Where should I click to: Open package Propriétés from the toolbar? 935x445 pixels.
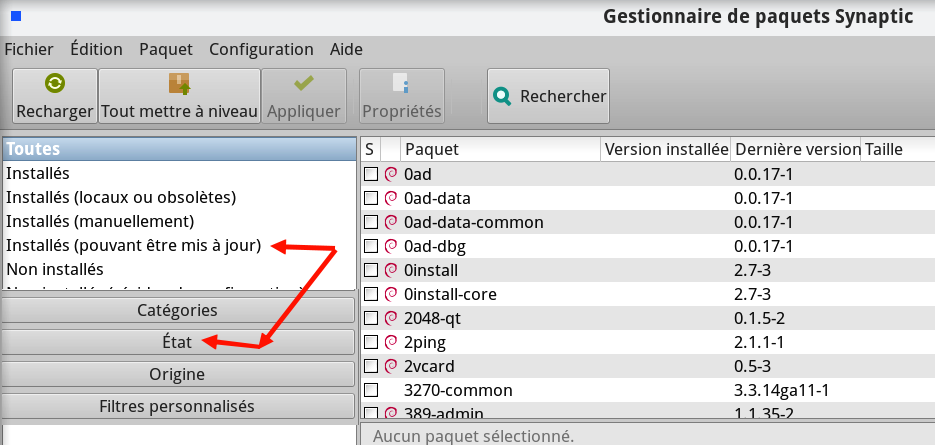(401, 97)
